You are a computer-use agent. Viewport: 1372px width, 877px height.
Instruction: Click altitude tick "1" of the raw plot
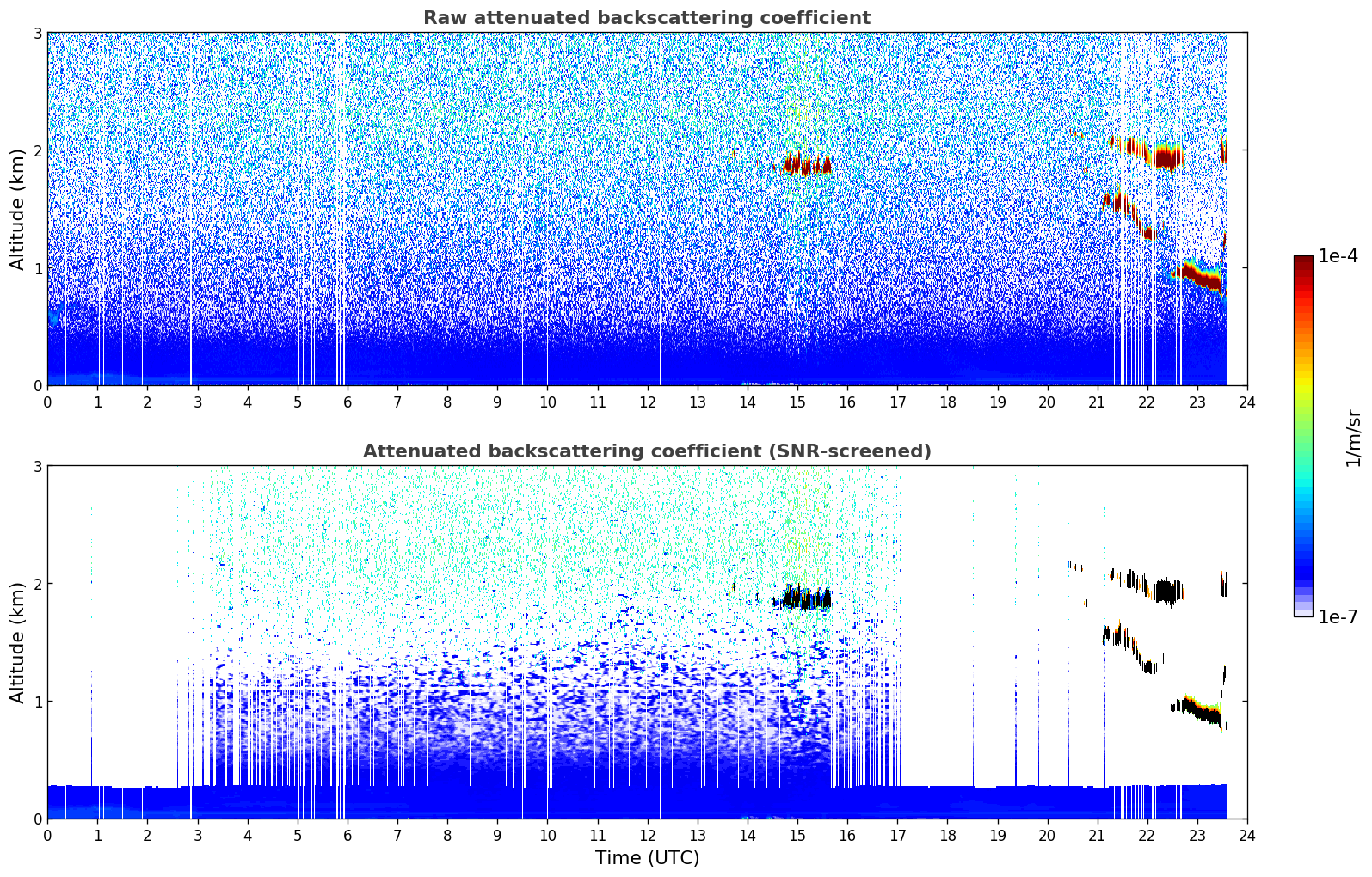click(x=38, y=268)
